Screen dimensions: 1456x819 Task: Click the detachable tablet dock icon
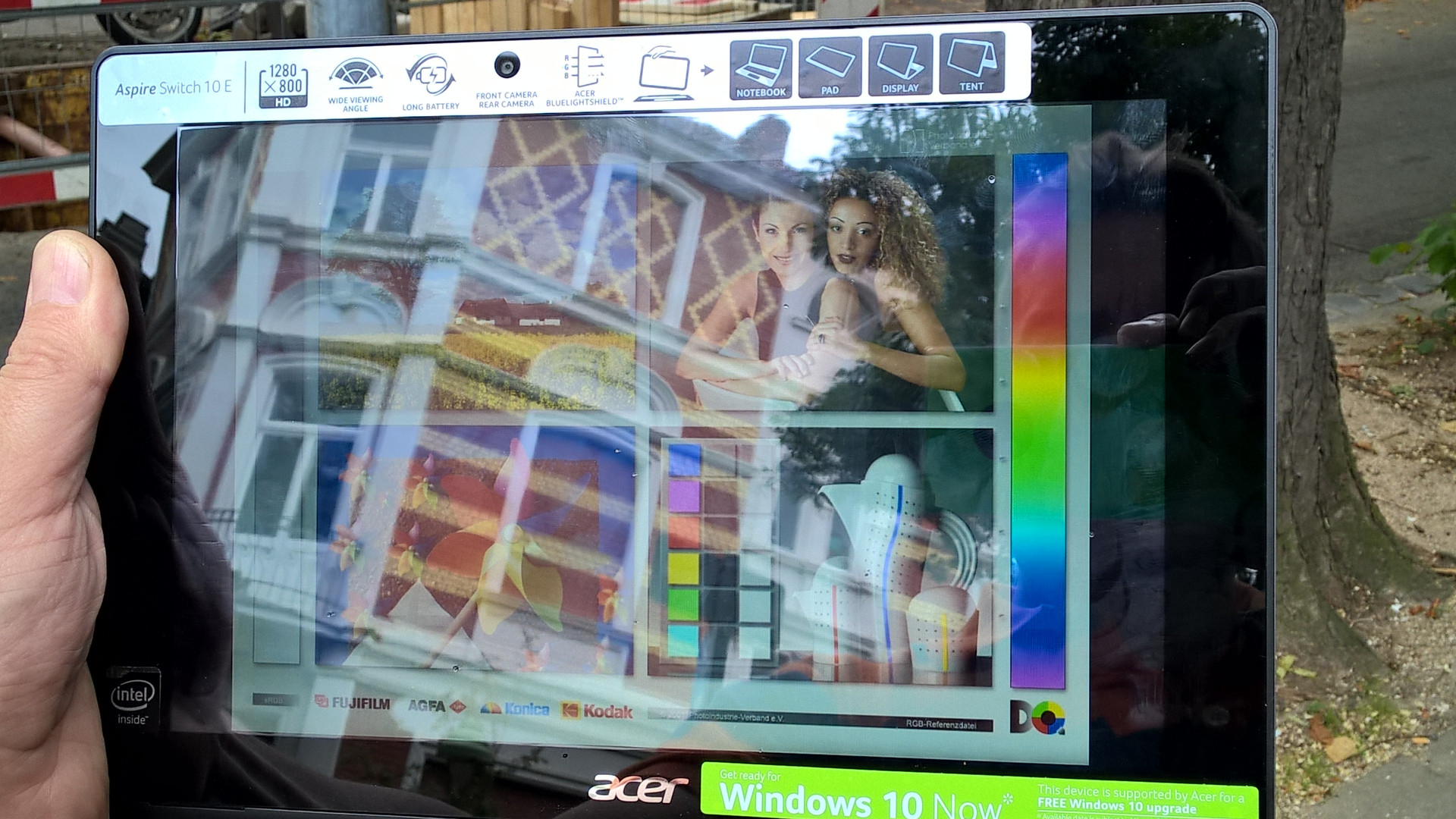665,73
